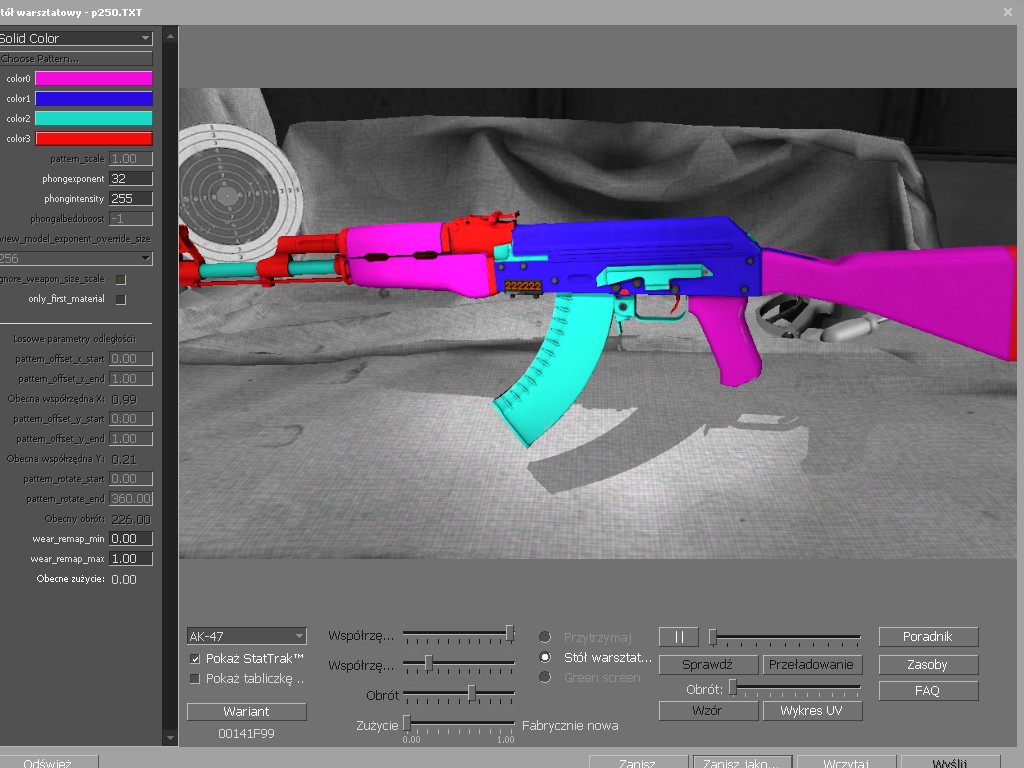The width and height of the screenshot is (1024, 768).
Task: Click the left panel scrollbar down arrow
Action: pyautogui.click(x=170, y=738)
